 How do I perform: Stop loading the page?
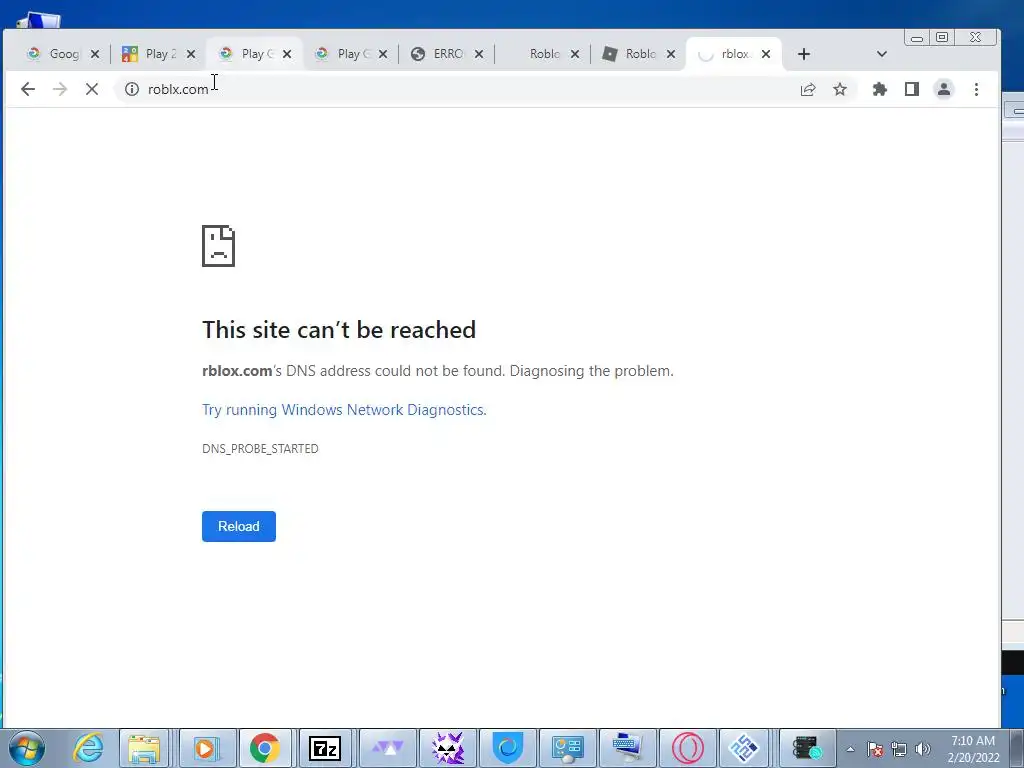click(x=91, y=89)
